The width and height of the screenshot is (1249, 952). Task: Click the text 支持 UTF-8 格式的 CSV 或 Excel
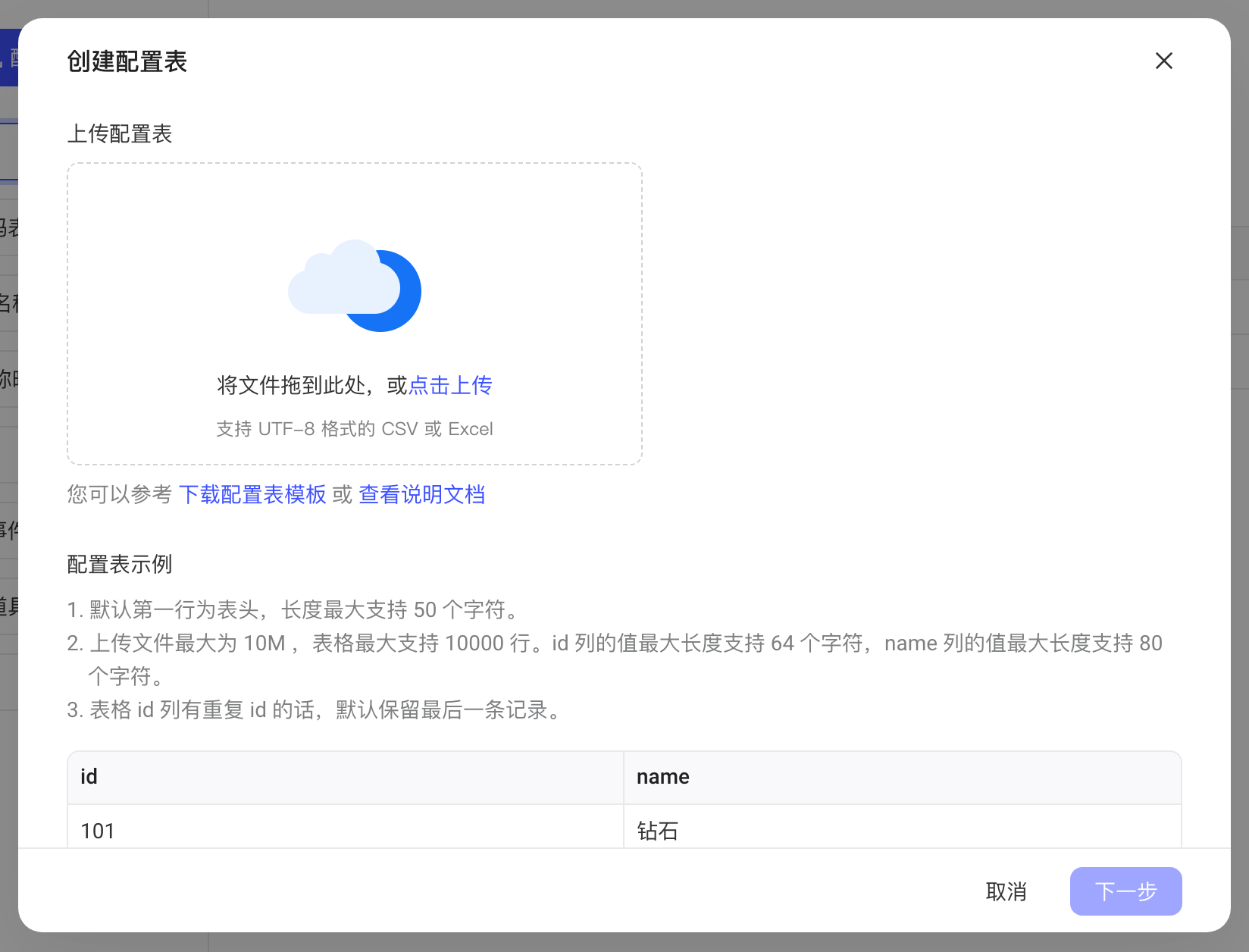pyautogui.click(x=355, y=429)
